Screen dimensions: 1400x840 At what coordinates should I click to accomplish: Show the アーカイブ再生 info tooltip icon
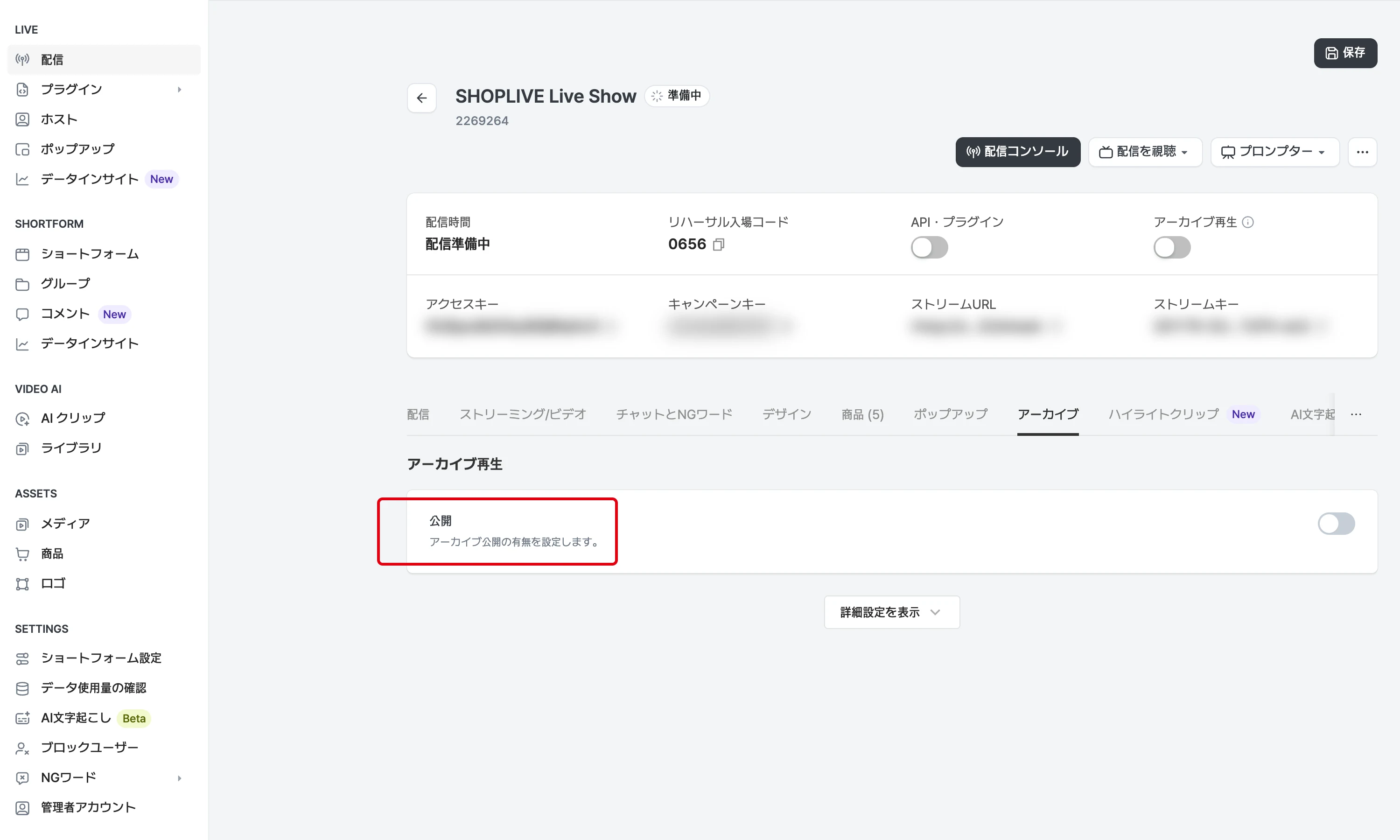pos(1248,223)
